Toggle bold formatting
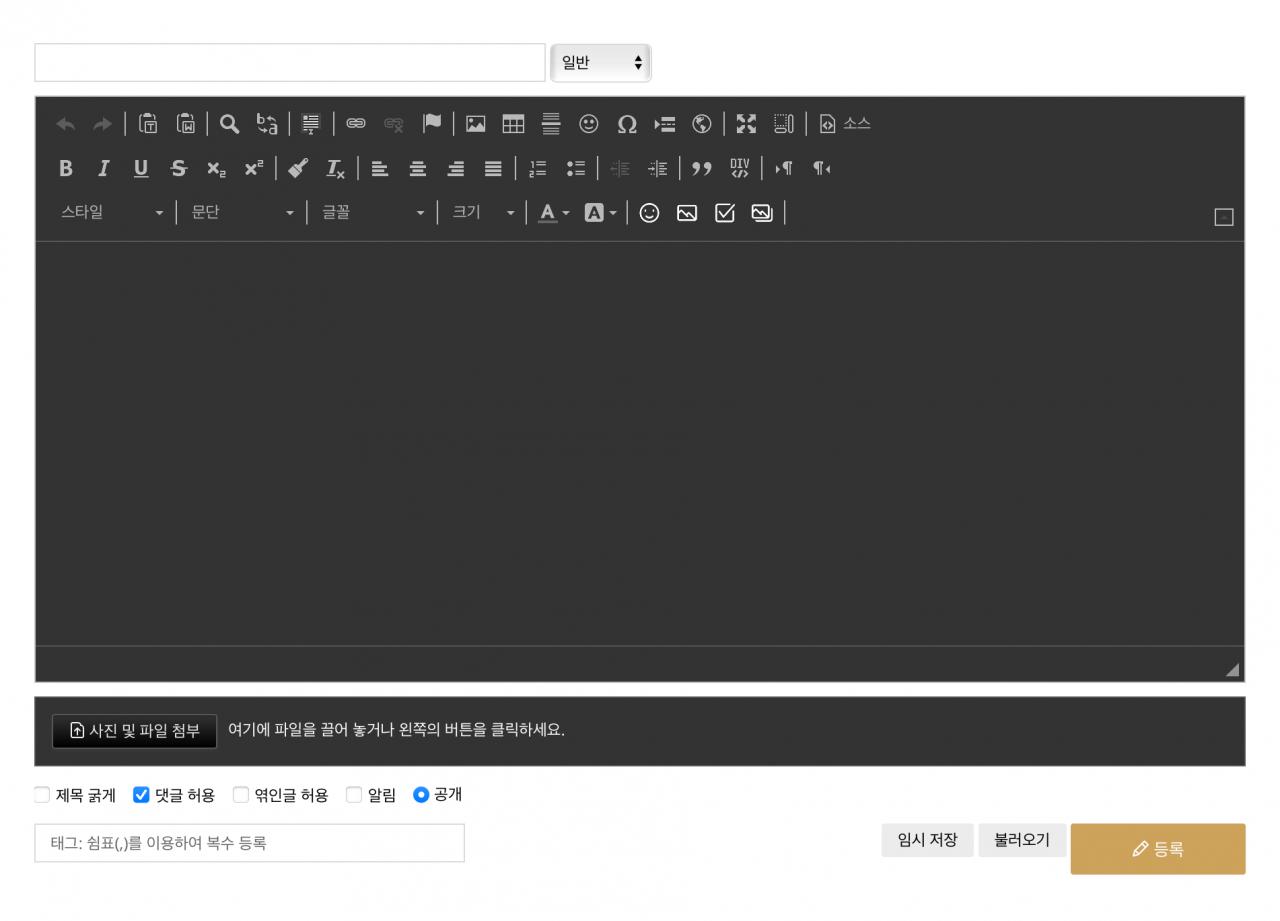 coord(66,168)
